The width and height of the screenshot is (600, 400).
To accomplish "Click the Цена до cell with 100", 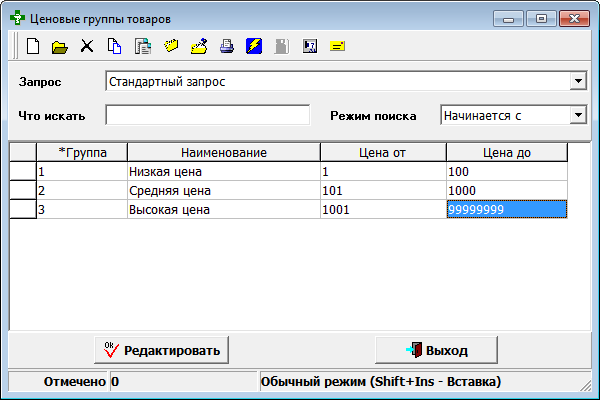I will coord(507,171).
